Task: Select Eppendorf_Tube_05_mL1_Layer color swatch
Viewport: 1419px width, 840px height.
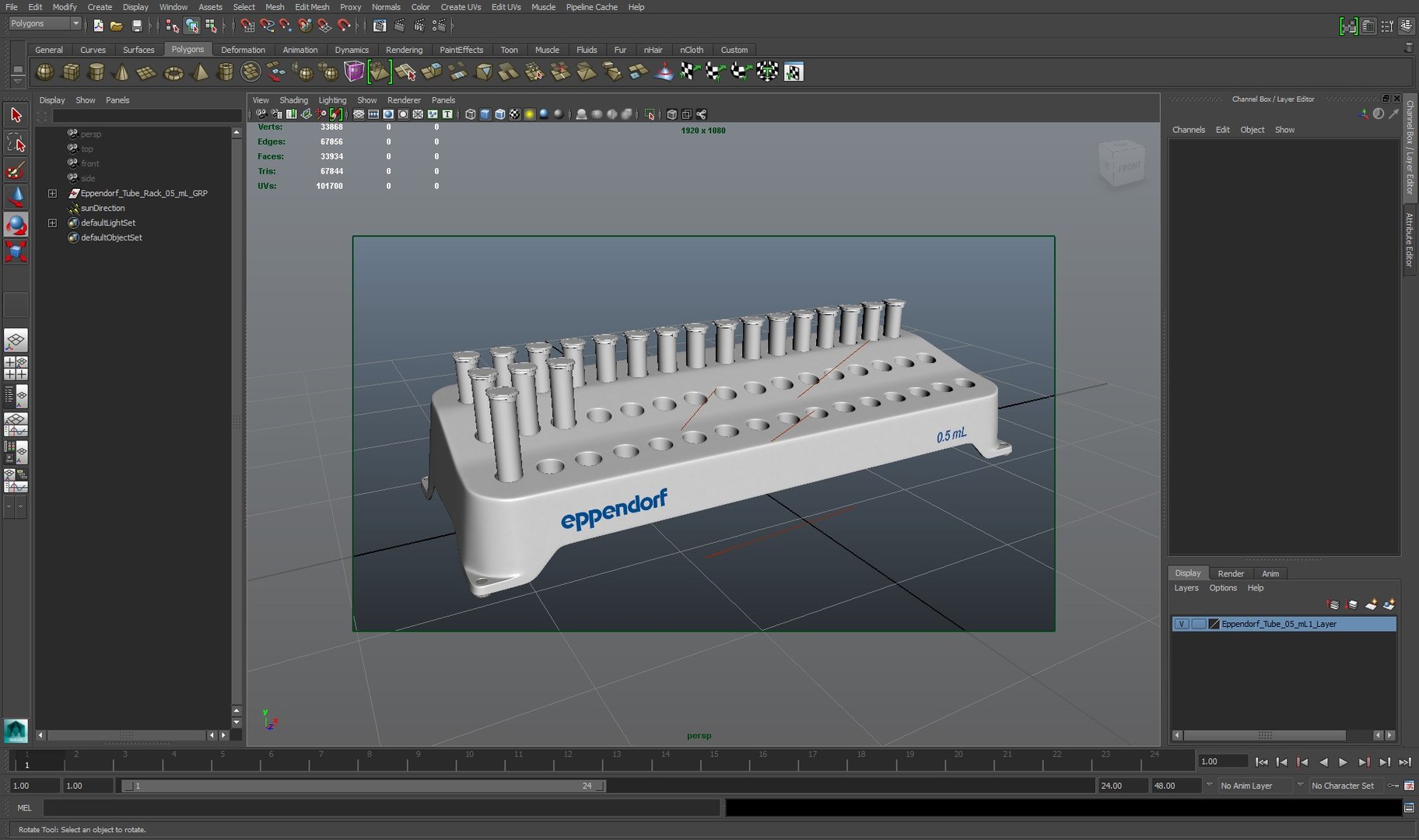Action: pos(1214,625)
